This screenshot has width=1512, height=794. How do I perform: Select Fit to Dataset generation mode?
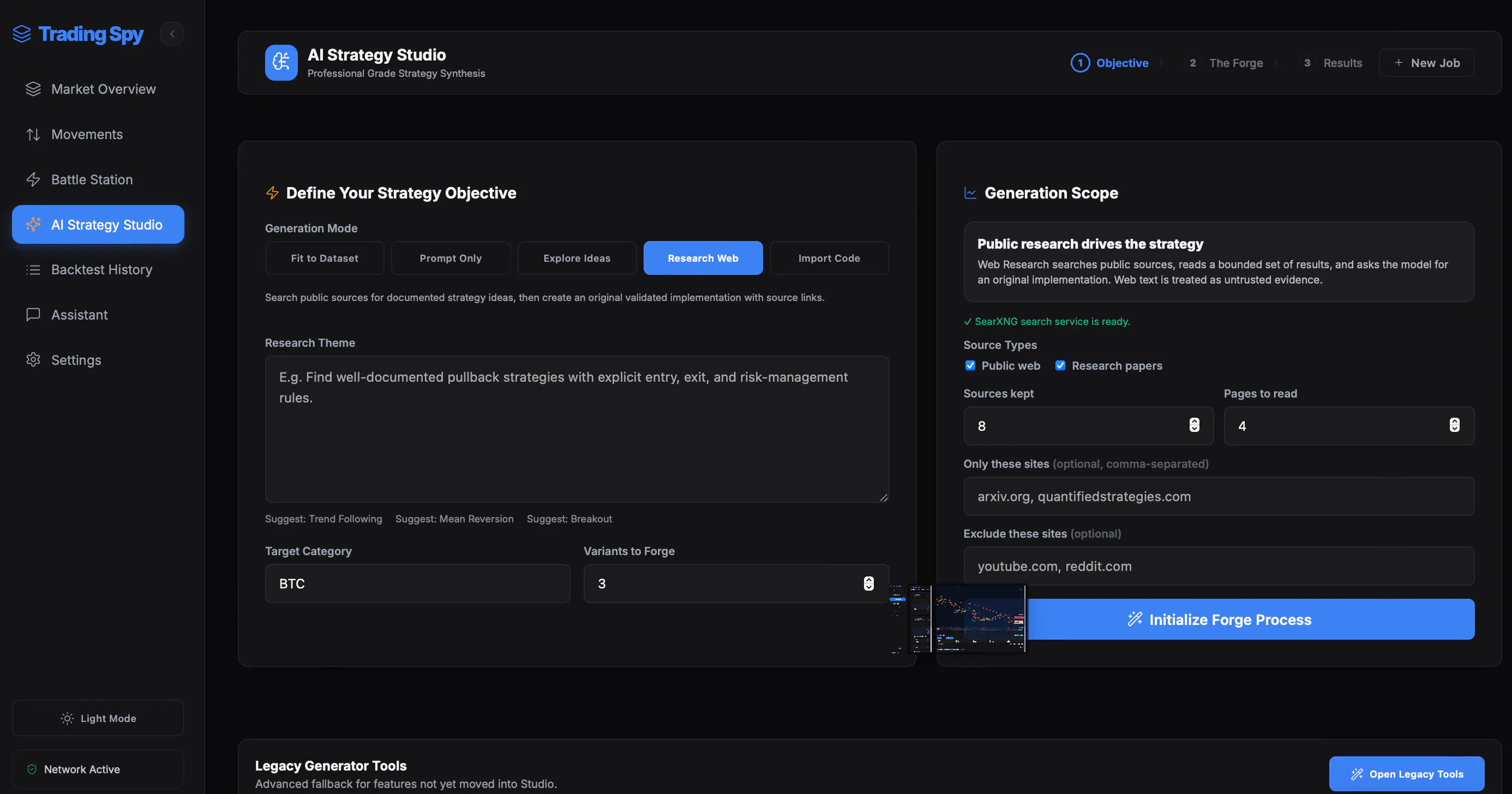coord(325,258)
